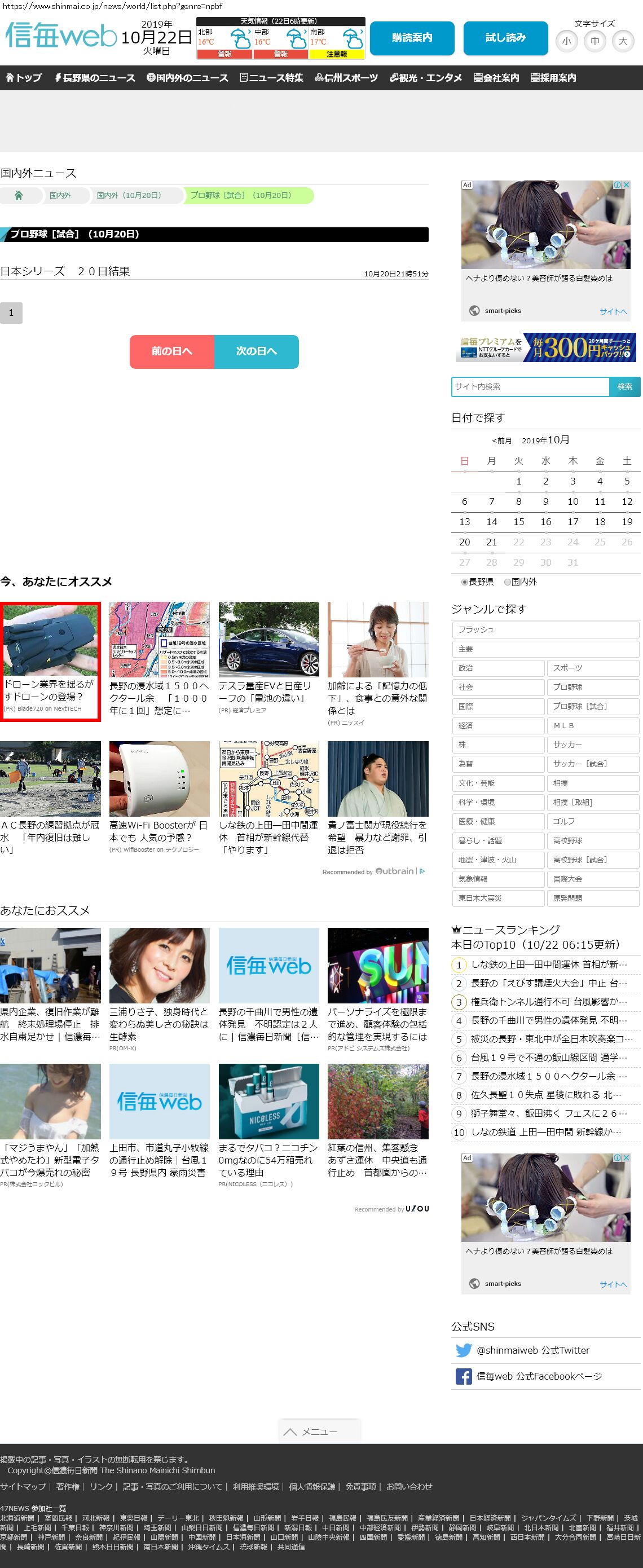Click the site search input field
The image size is (643, 1568).
coord(530,386)
